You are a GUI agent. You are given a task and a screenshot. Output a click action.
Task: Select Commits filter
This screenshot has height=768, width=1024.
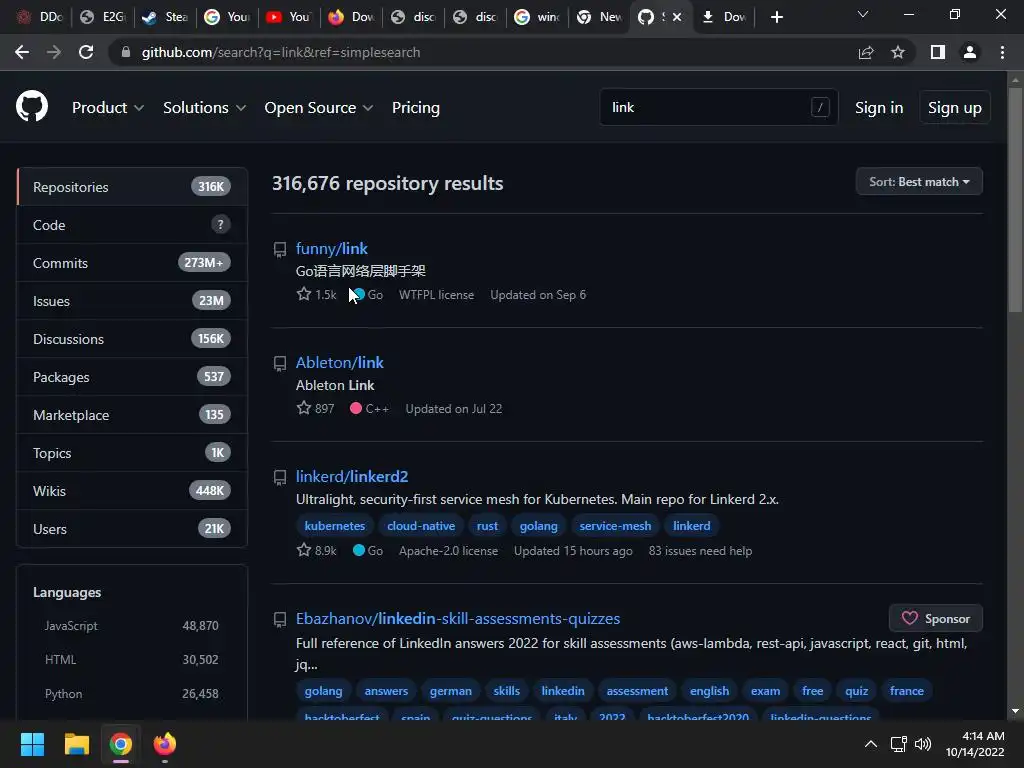click(132, 263)
